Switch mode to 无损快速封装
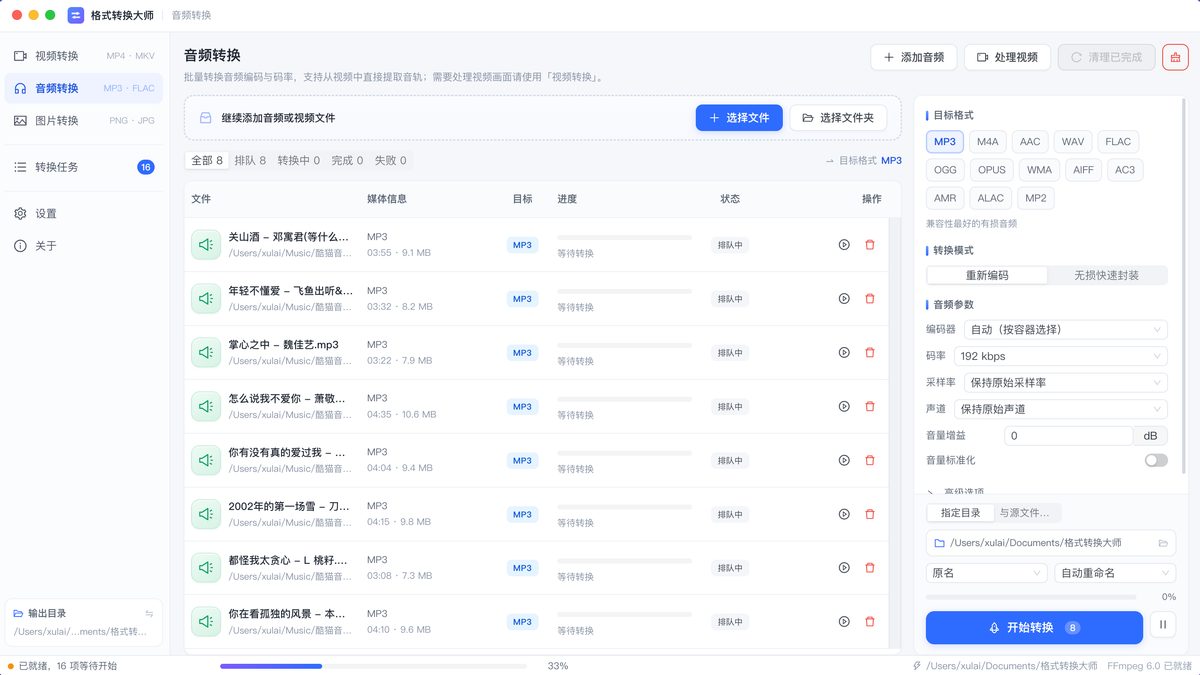This screenshot has width=1200, height=675. click(x=1107, y=275)
